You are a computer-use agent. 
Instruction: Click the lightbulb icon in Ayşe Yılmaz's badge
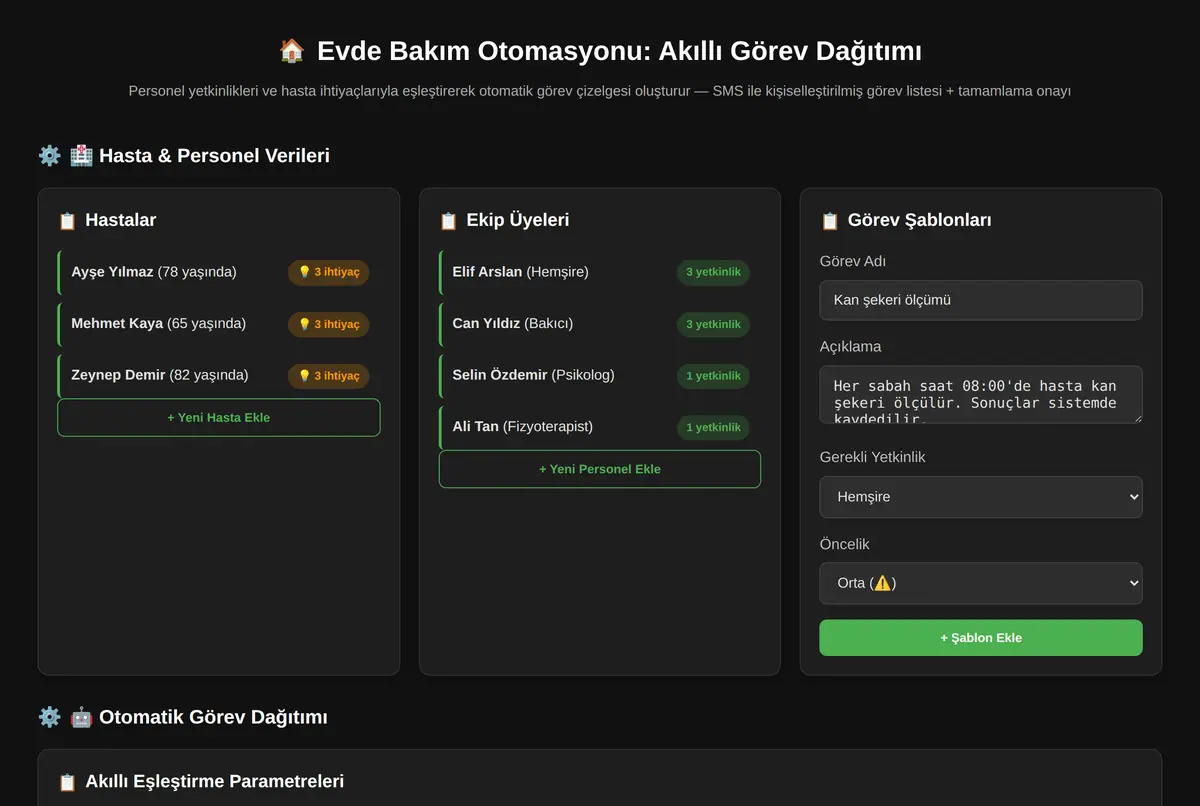[x=305, y=272]
